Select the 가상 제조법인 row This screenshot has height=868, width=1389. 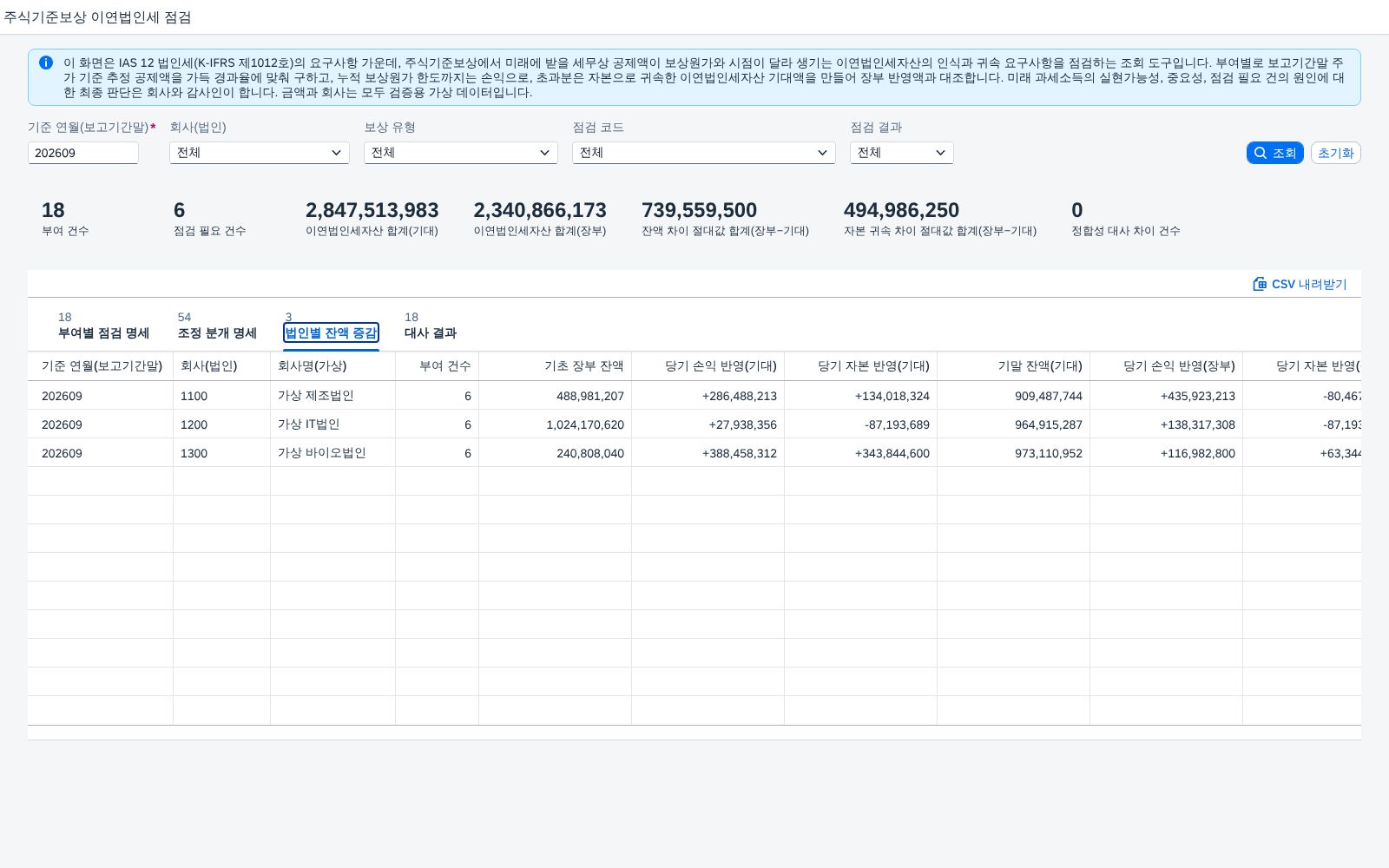coord(694,396)
